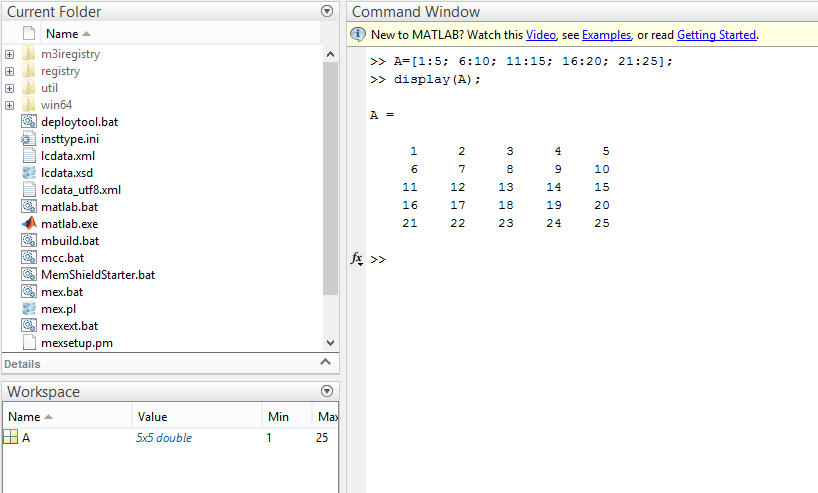
Task: Open Current Folder panel actions dropdown
Action: [327, 11]
